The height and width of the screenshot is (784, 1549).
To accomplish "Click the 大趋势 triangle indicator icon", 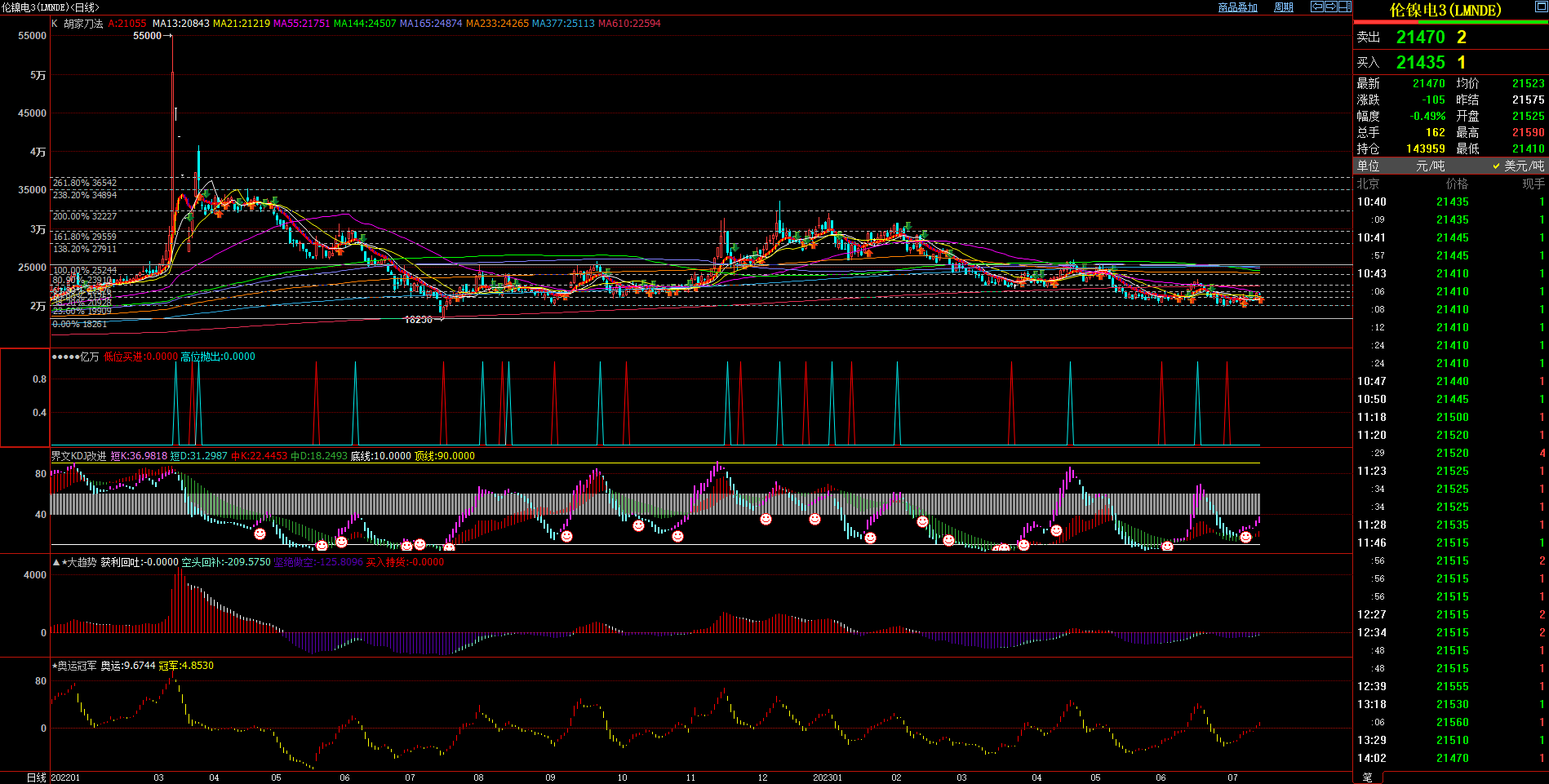I will coord(56,562).
